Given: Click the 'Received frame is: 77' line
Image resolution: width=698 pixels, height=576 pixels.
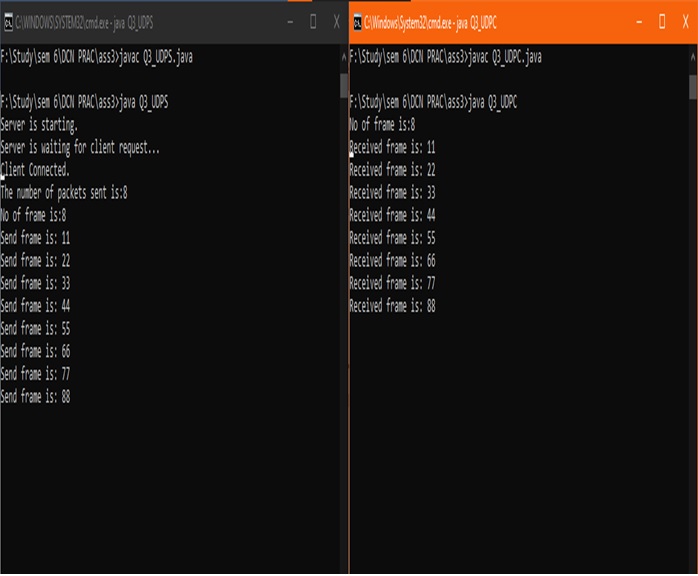Looking at the screenshot, I should (393, 284).
